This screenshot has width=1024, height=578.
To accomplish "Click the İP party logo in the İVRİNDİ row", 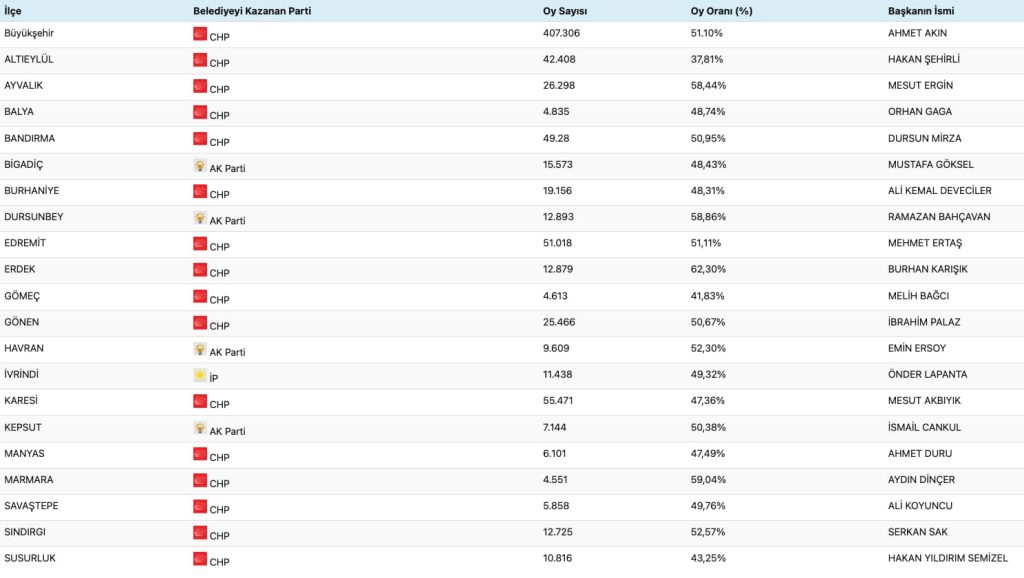I will click(200, 375).
